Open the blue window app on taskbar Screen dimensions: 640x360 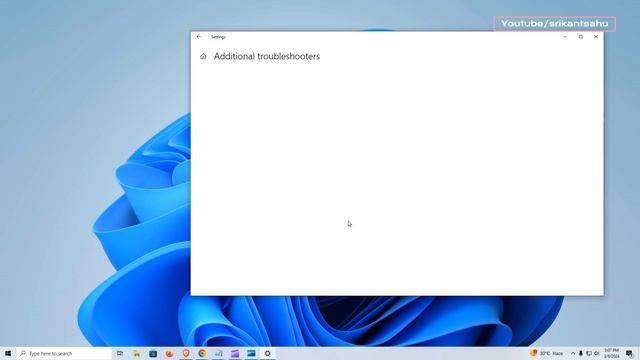coord(251,353)
